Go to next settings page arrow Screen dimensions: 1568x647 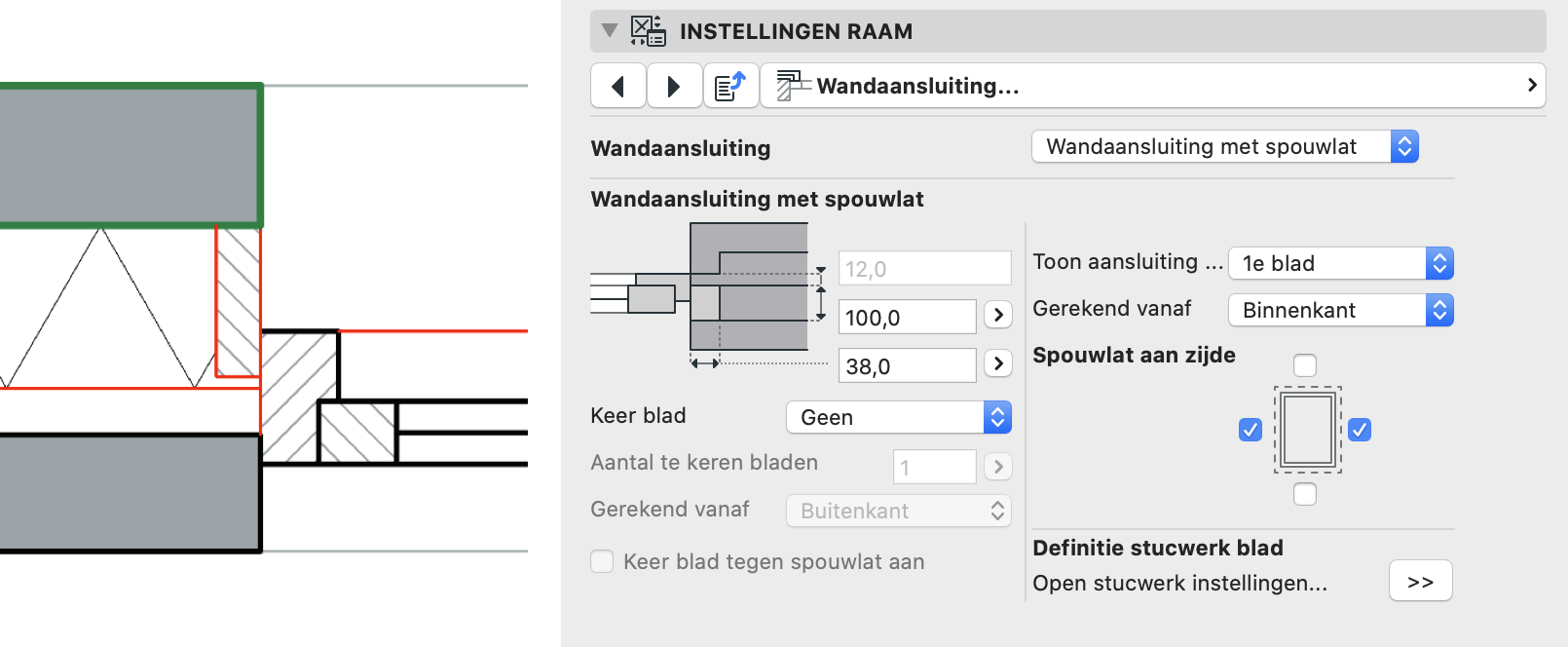pyautogui.click(x=674, y=86)
